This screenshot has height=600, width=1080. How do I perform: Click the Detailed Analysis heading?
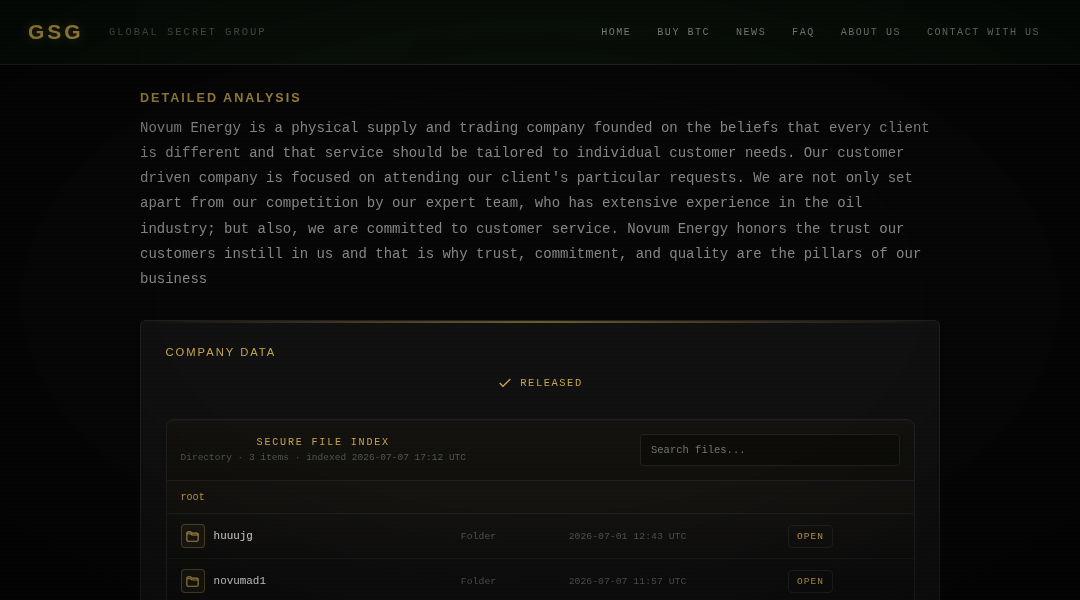(220, 98)
